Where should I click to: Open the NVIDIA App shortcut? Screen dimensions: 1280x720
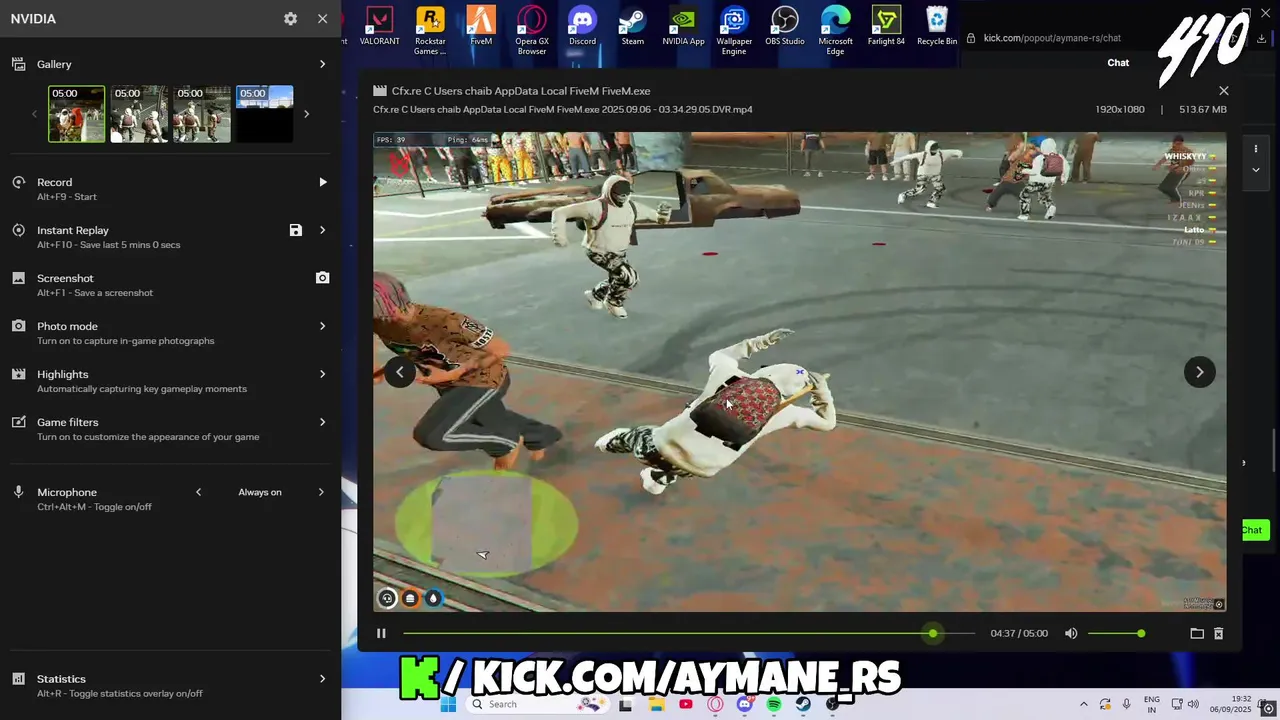tap(683, 27)
